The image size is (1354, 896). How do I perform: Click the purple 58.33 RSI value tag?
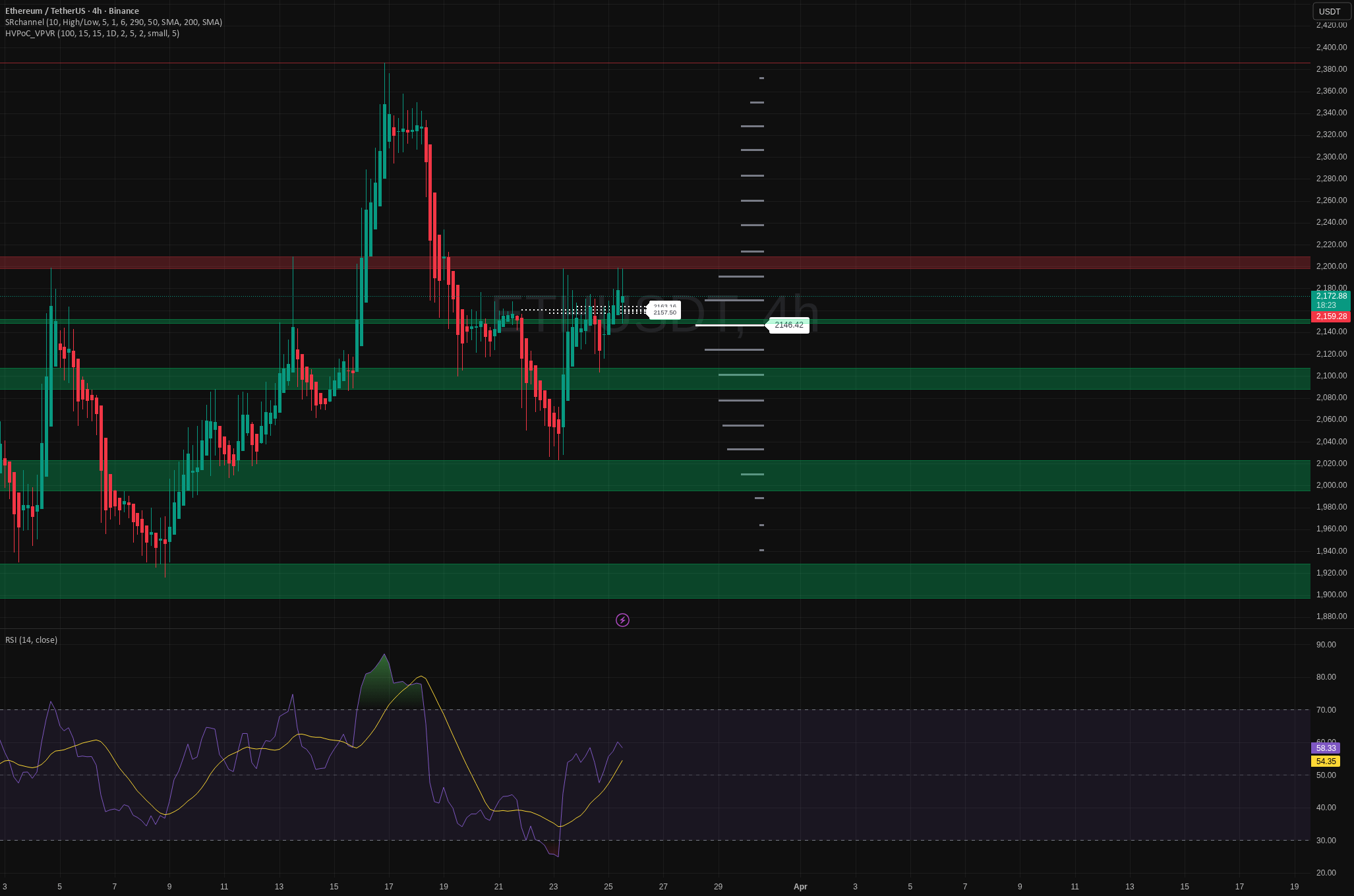[x=1325, y=748]
